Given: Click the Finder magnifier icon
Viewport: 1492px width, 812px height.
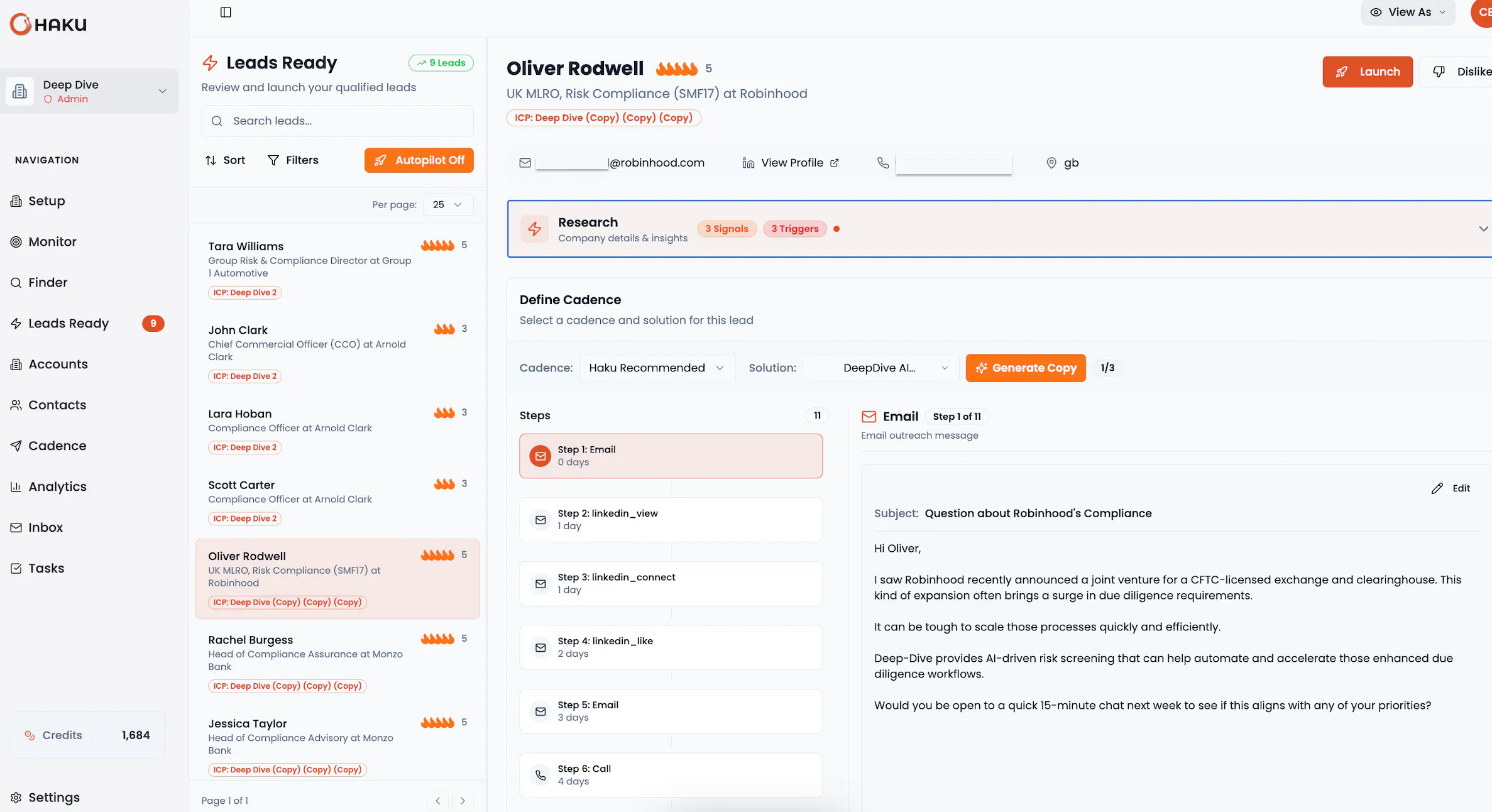Looking at the screenshot, I should tap(16, 283).
